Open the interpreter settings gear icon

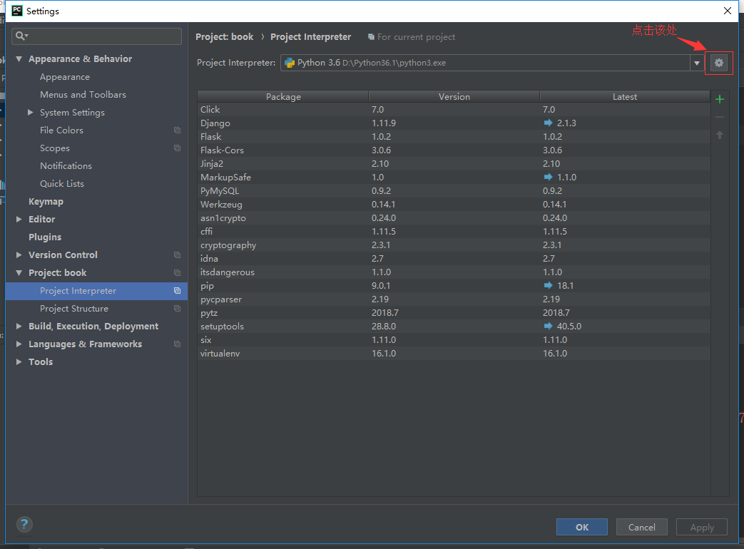(719, 63)
